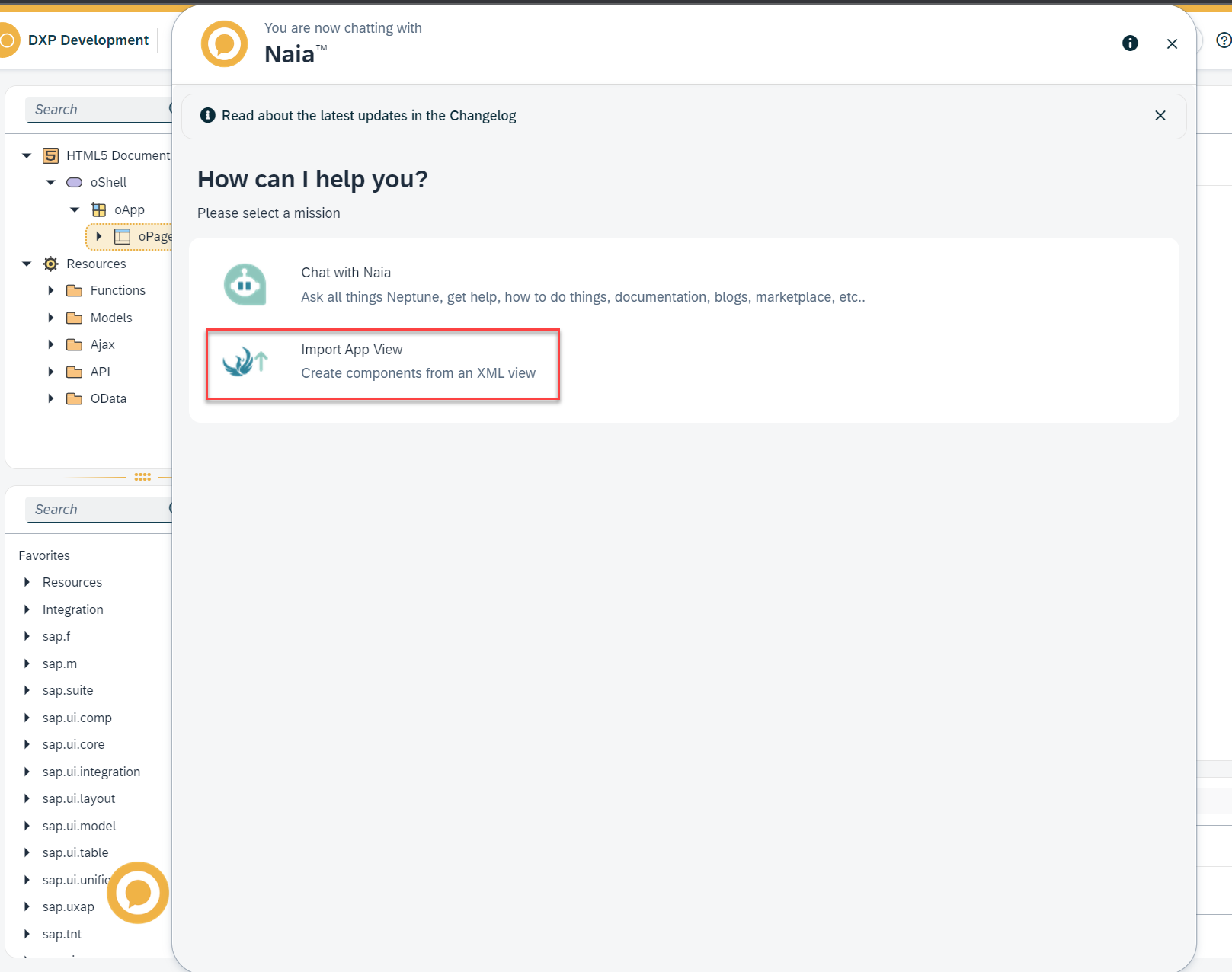Click the oShell shell icon
Image resolution: width=1232 pixels, height=972 pixels.
75,182
